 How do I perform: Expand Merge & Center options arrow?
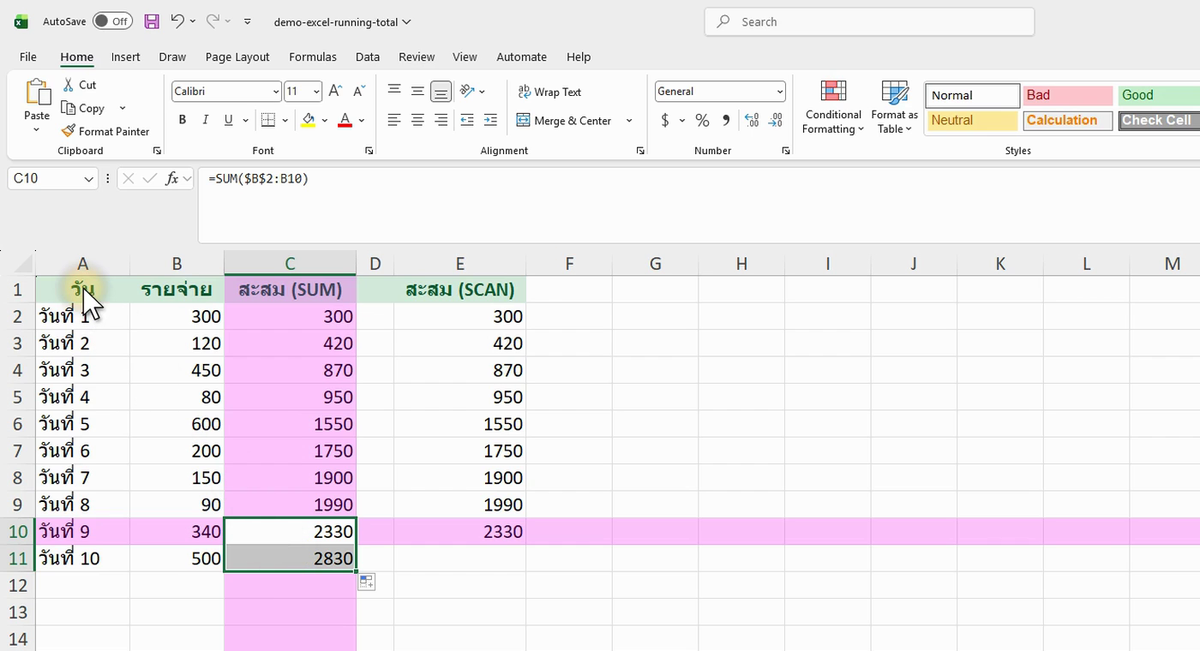click(629, 120)
